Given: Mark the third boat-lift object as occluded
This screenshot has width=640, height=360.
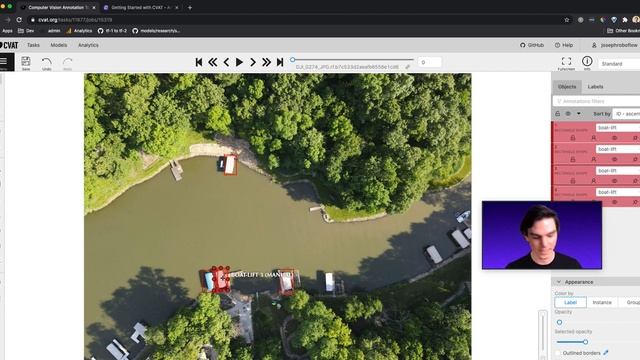Looking at the screenshot, I should coord(593,181).
